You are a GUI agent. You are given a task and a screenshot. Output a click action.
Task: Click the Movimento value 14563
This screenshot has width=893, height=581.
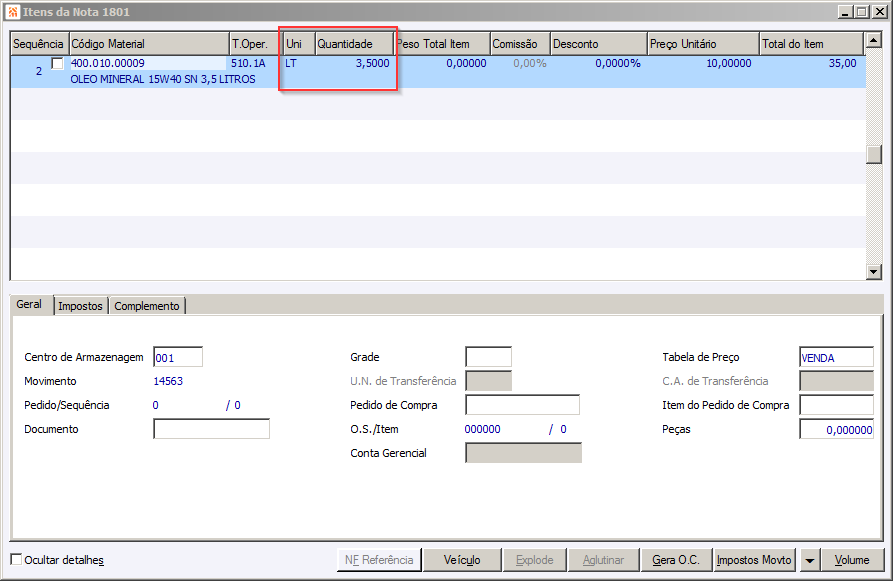coord(168,381)
